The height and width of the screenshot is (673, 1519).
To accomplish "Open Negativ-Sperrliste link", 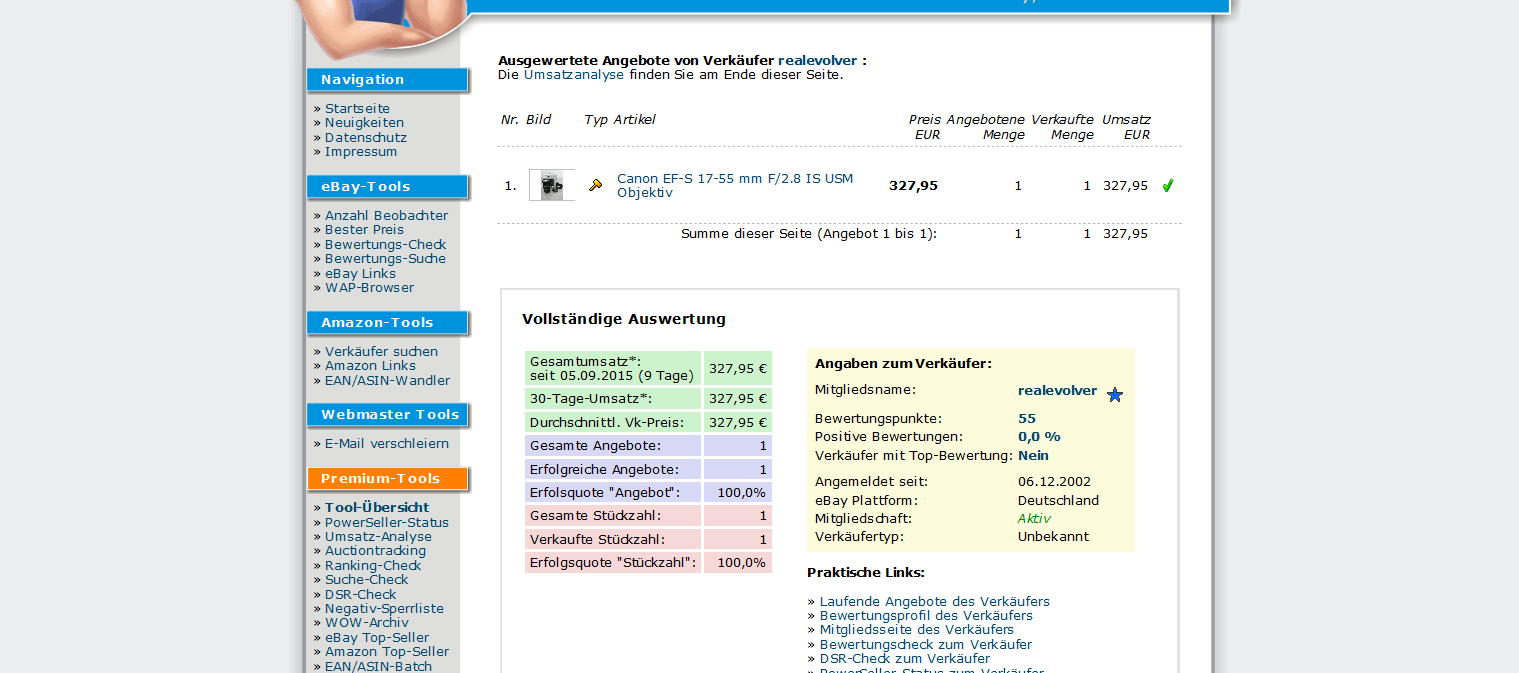I will pos(384,608).
